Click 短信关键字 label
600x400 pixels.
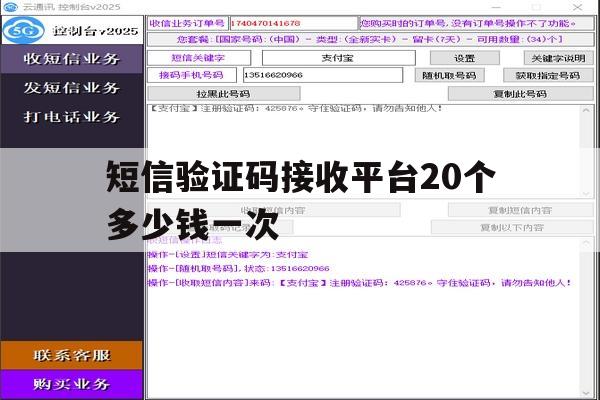(199, 58)
